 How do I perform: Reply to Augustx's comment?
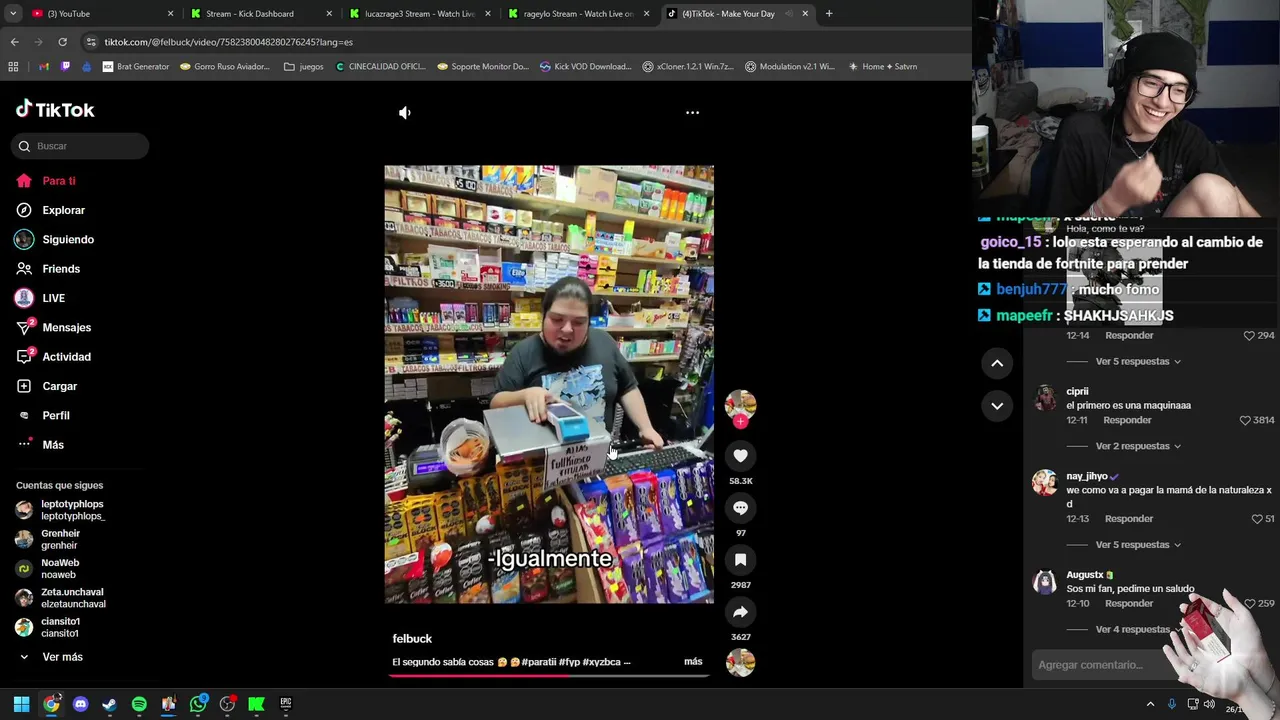[x=1129, y=604]
